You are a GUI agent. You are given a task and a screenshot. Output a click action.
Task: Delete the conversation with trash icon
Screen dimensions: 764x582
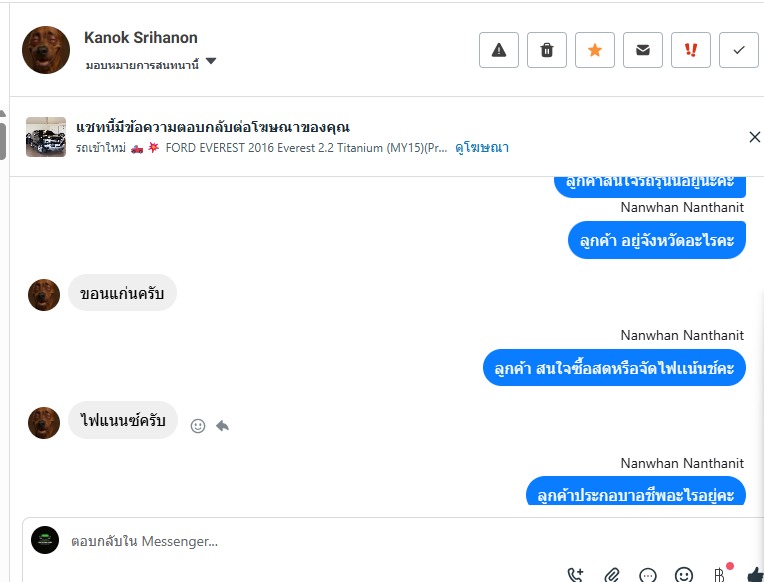(x=547, y=50)
